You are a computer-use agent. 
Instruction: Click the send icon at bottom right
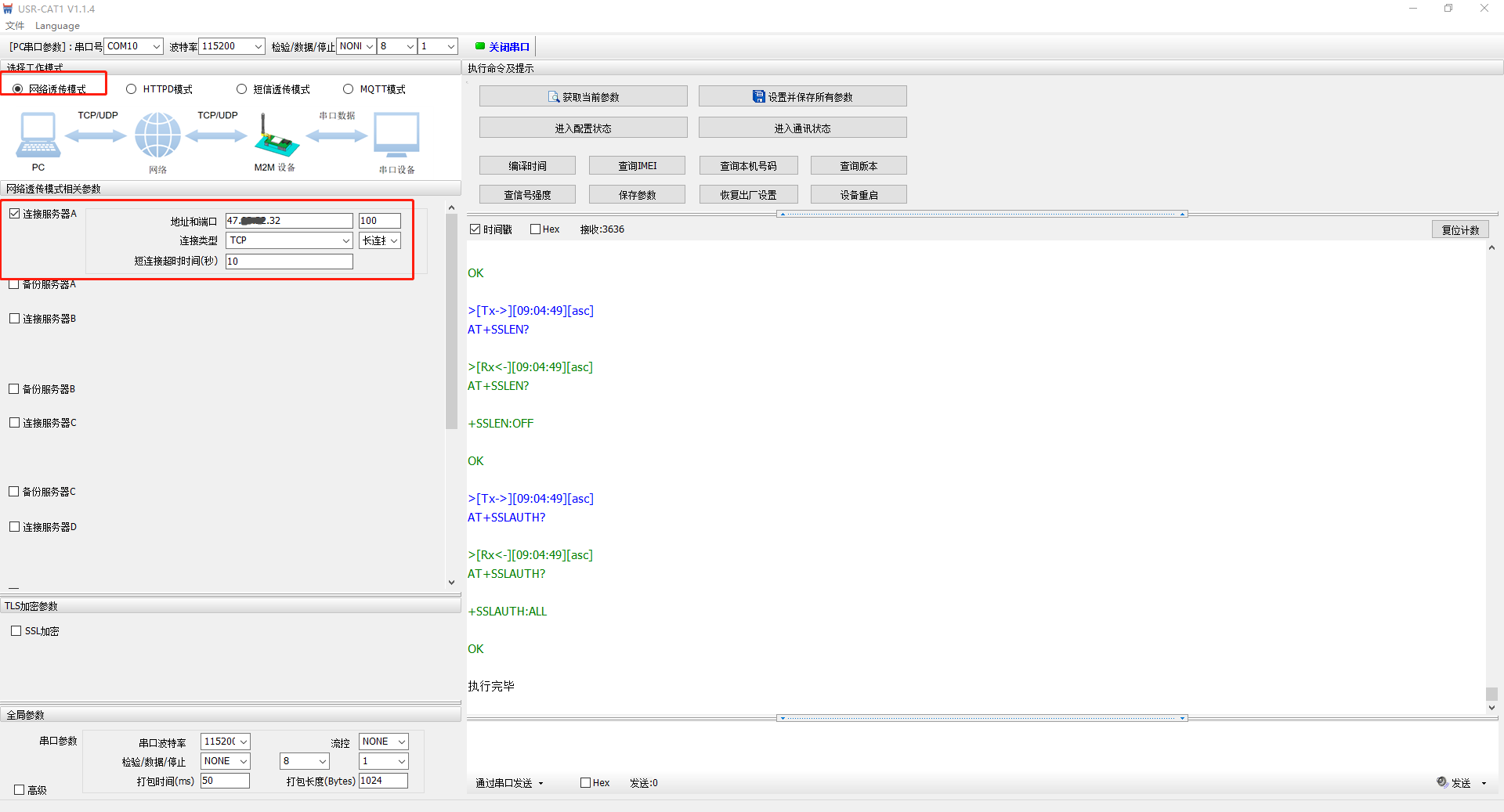coord(1442,782)
